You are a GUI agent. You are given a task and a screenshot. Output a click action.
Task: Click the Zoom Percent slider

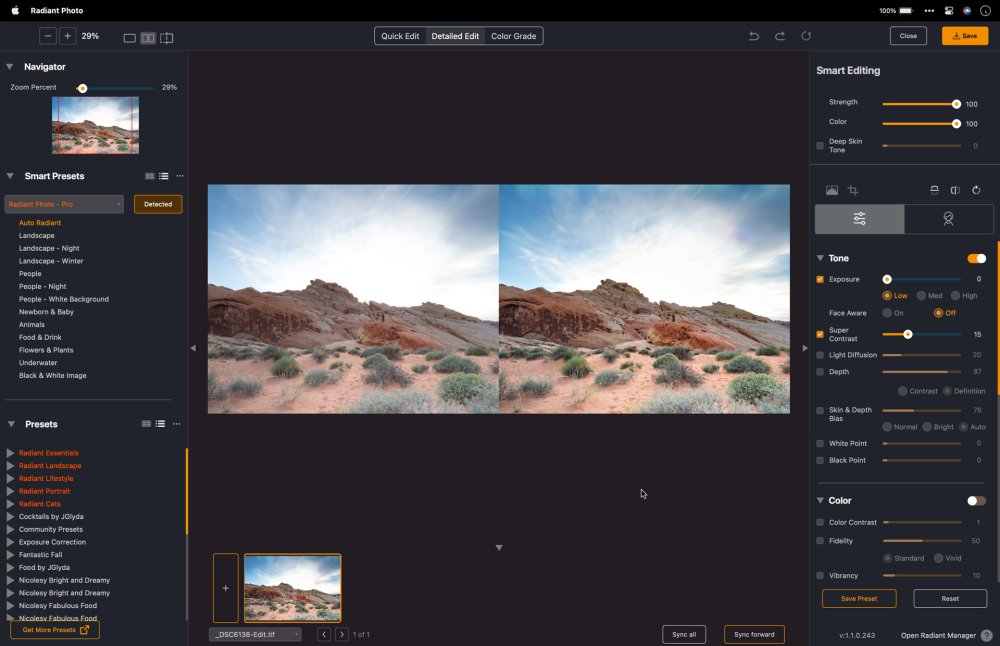point(115,88)
